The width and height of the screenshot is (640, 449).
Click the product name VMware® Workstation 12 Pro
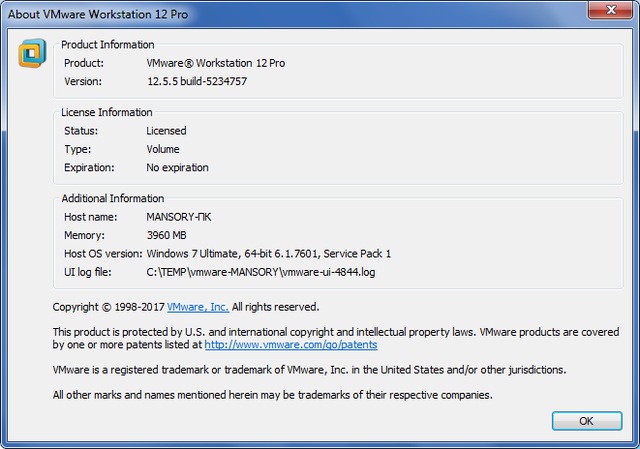216,63
